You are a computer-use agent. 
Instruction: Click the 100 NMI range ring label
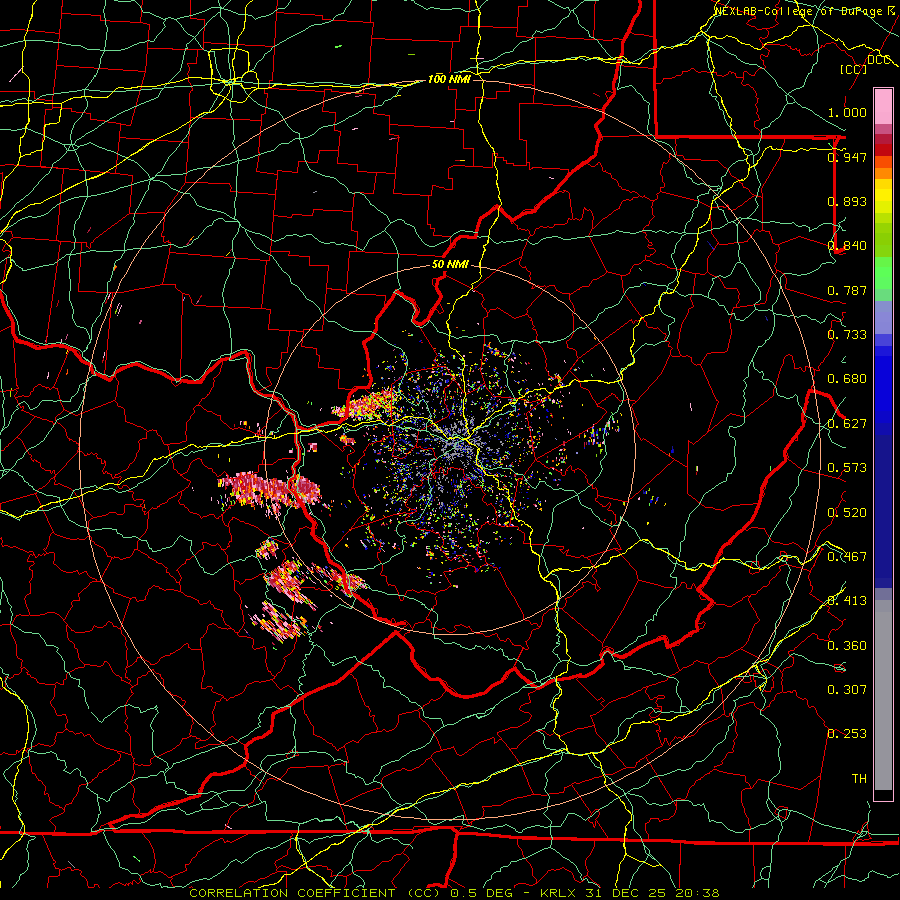click(x=449, y=79)
